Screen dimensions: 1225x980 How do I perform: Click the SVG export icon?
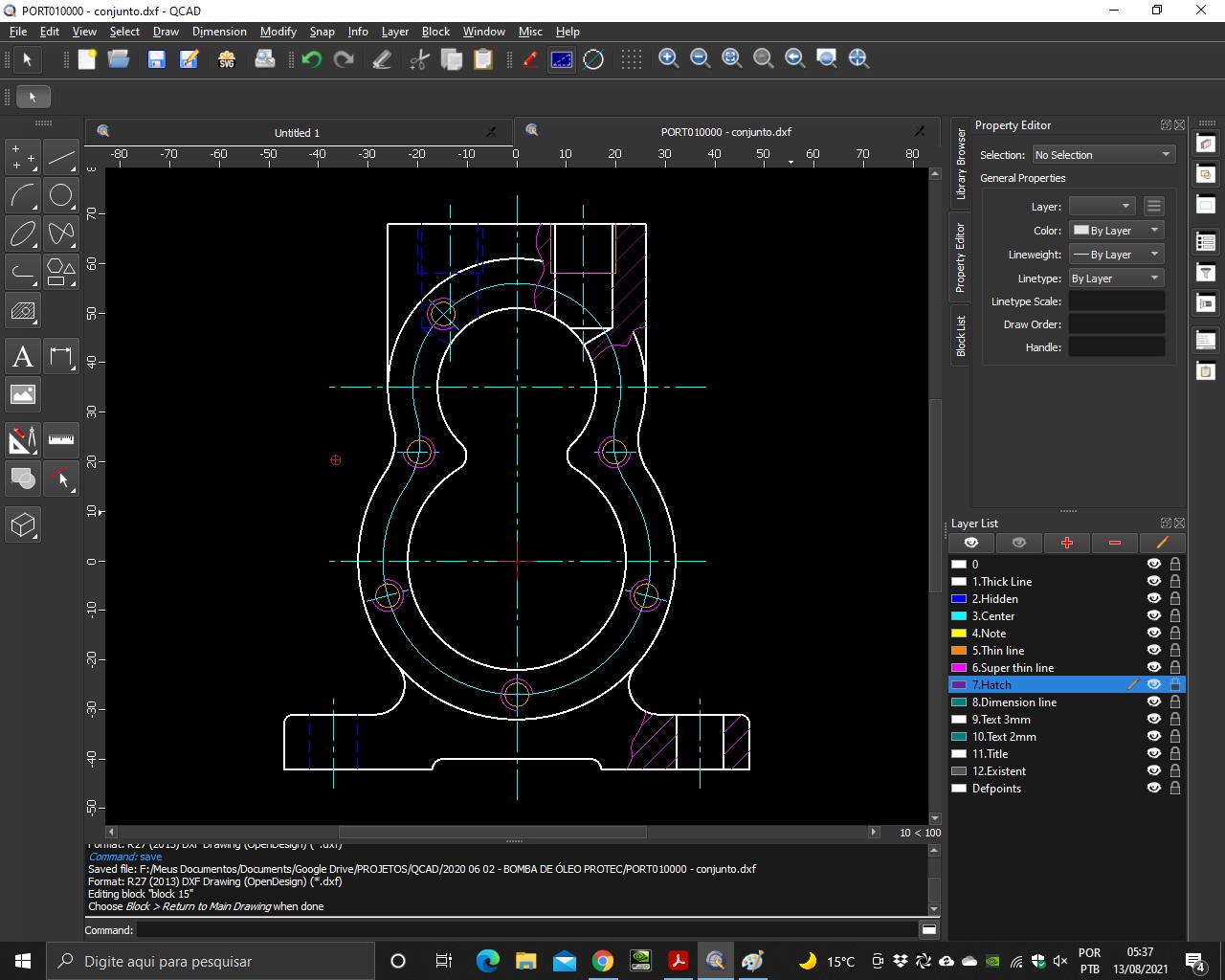click(227, 59)
